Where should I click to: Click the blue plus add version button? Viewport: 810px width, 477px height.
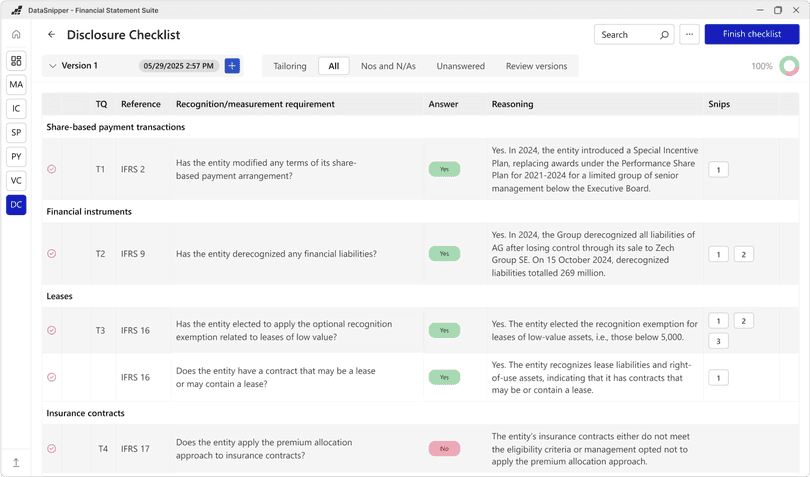(x=232, y=66)
